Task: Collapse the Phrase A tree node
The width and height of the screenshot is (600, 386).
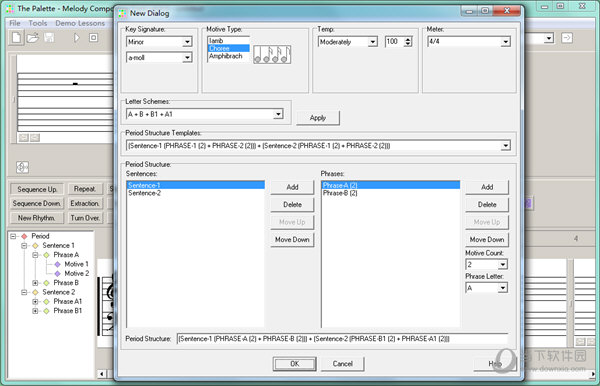Action: pos(35,255)
